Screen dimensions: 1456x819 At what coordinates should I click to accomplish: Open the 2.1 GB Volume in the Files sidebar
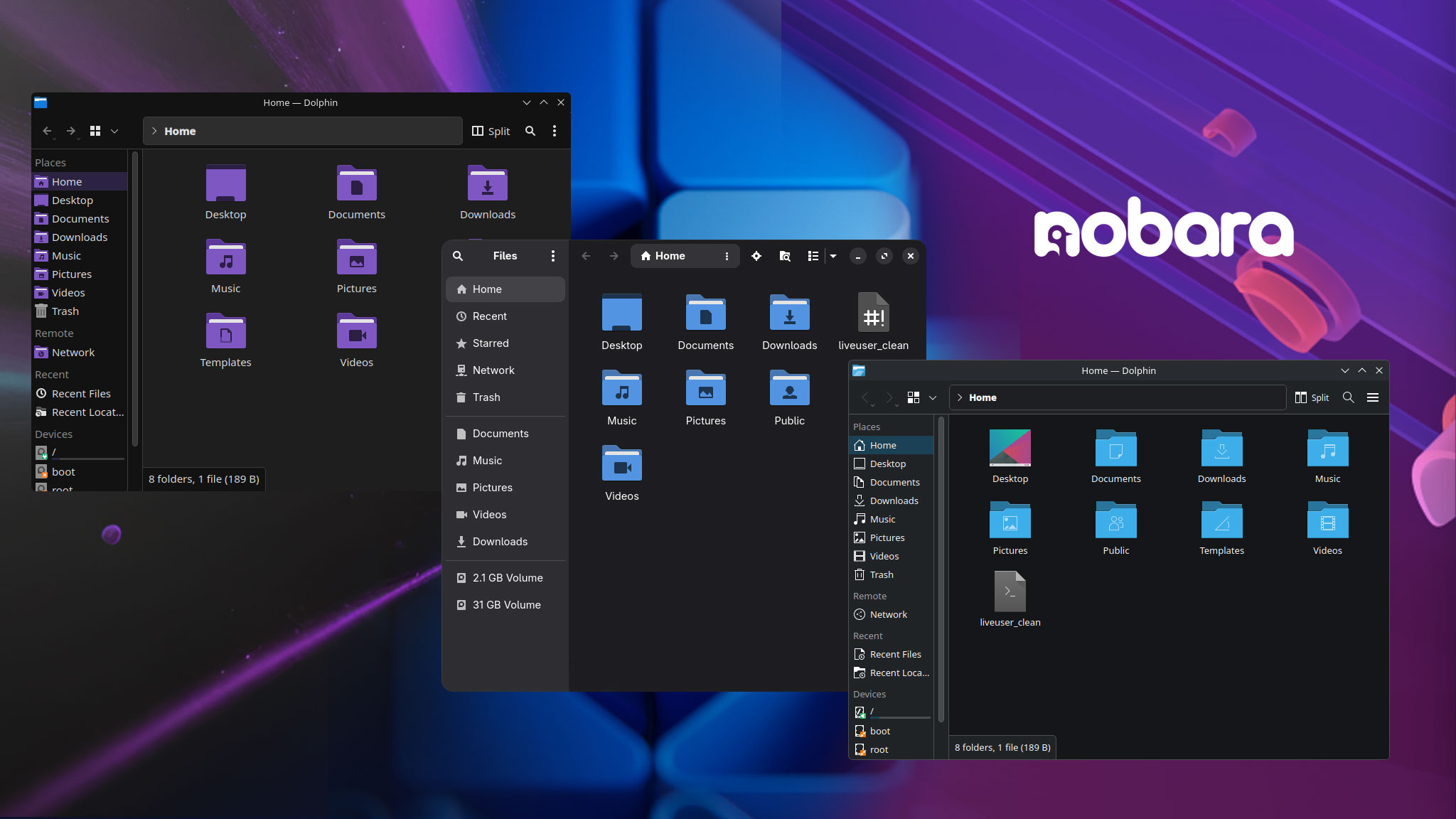point(507,577)
